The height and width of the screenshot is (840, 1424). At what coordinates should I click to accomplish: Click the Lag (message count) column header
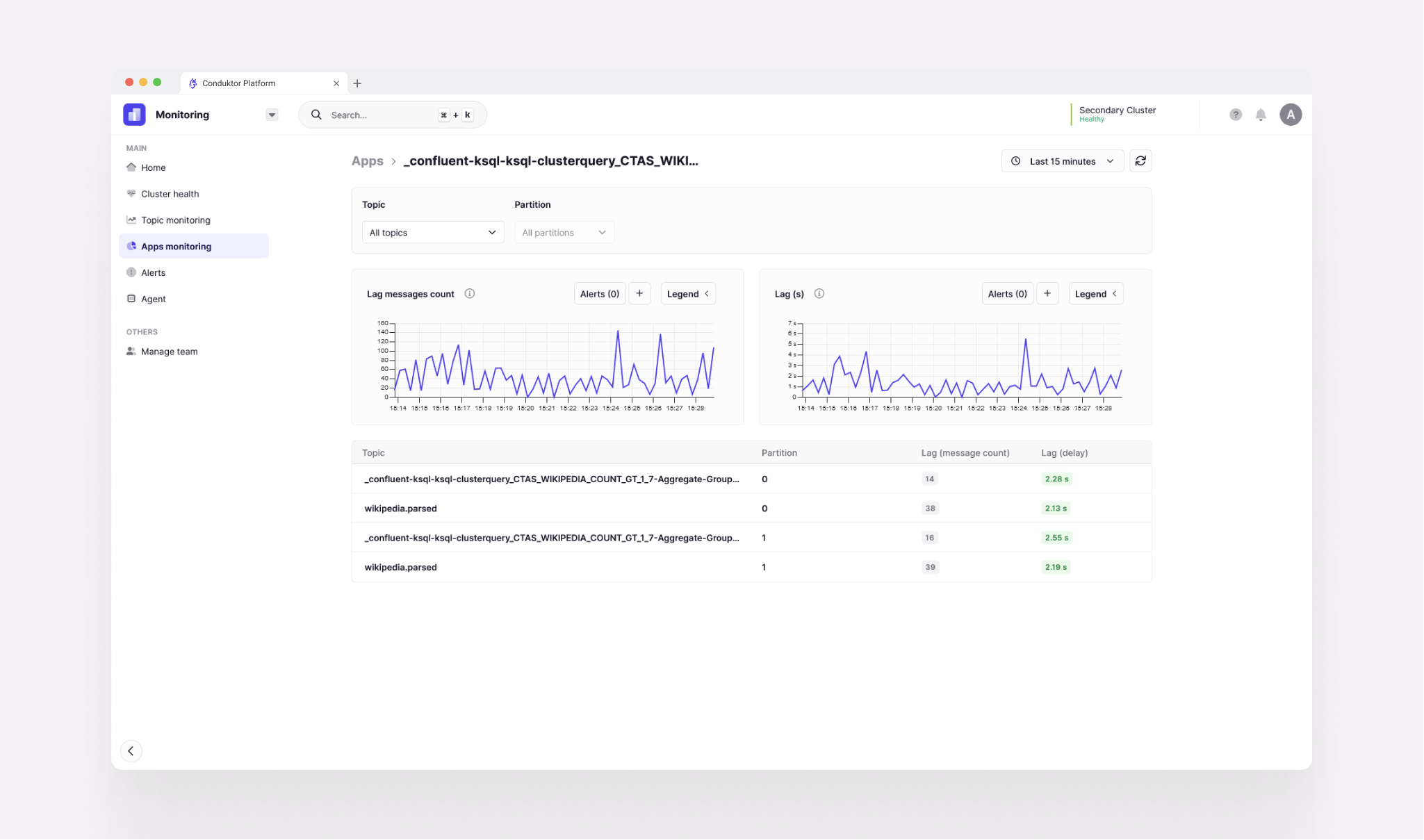pos(965,453)
